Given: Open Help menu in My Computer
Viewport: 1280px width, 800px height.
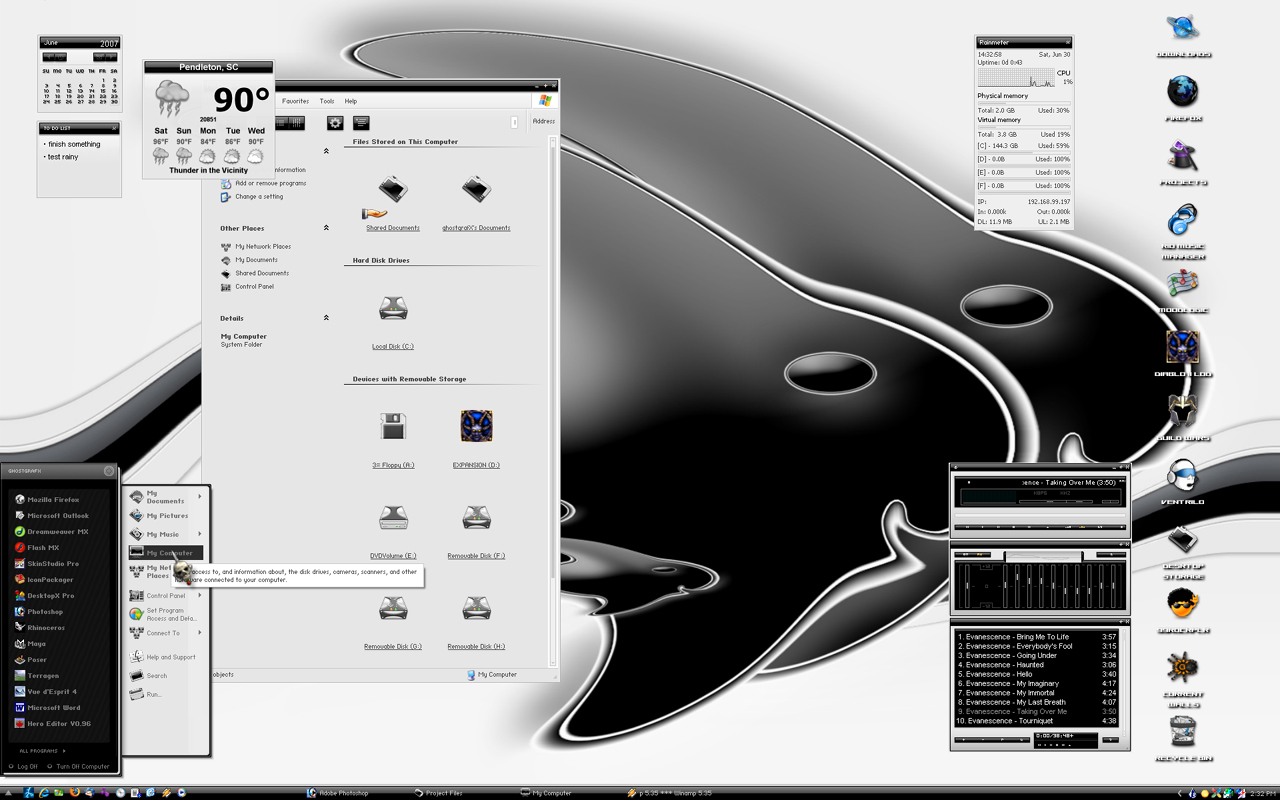Looking at the screenshot, I should [351, 101].
